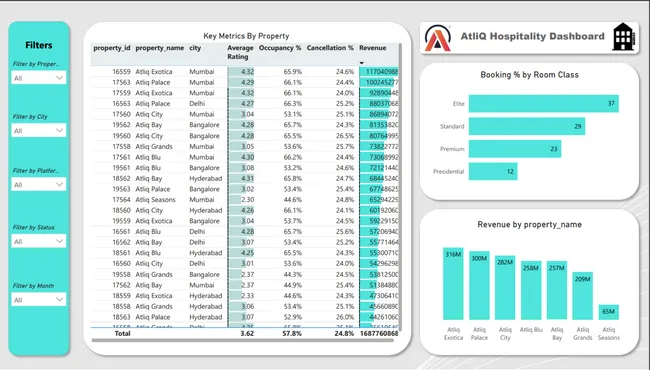This screenshot has height=370, width=650.
Task: Click Atliq Seasons in the 17564 row
Action: [155, 200]
